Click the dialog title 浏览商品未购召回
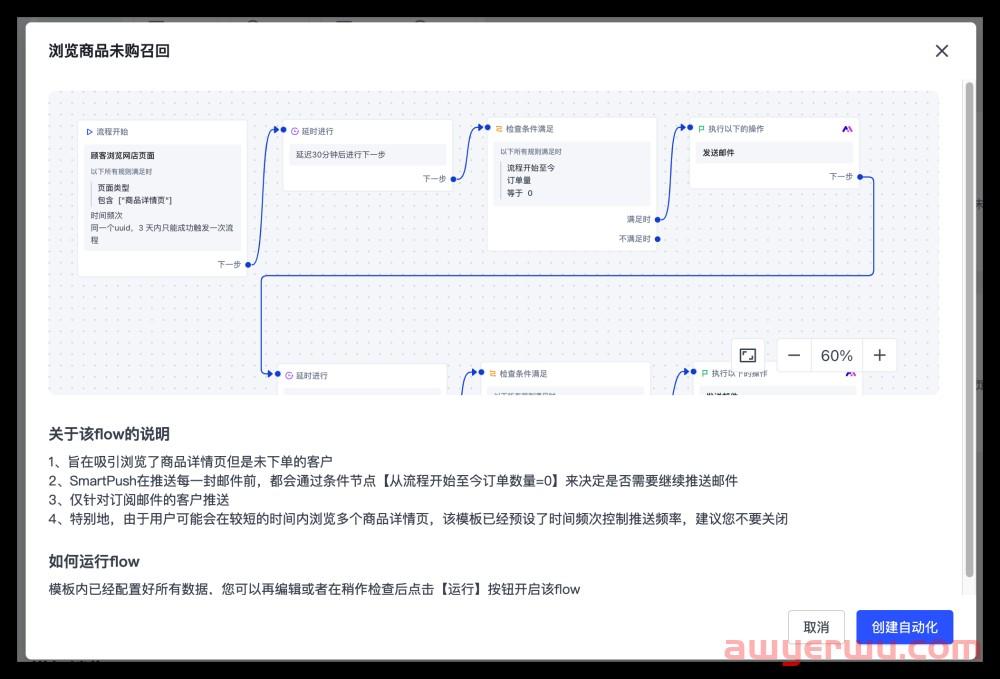The image size is (1000, 679). pyautogui.click(x=109, y=51)
